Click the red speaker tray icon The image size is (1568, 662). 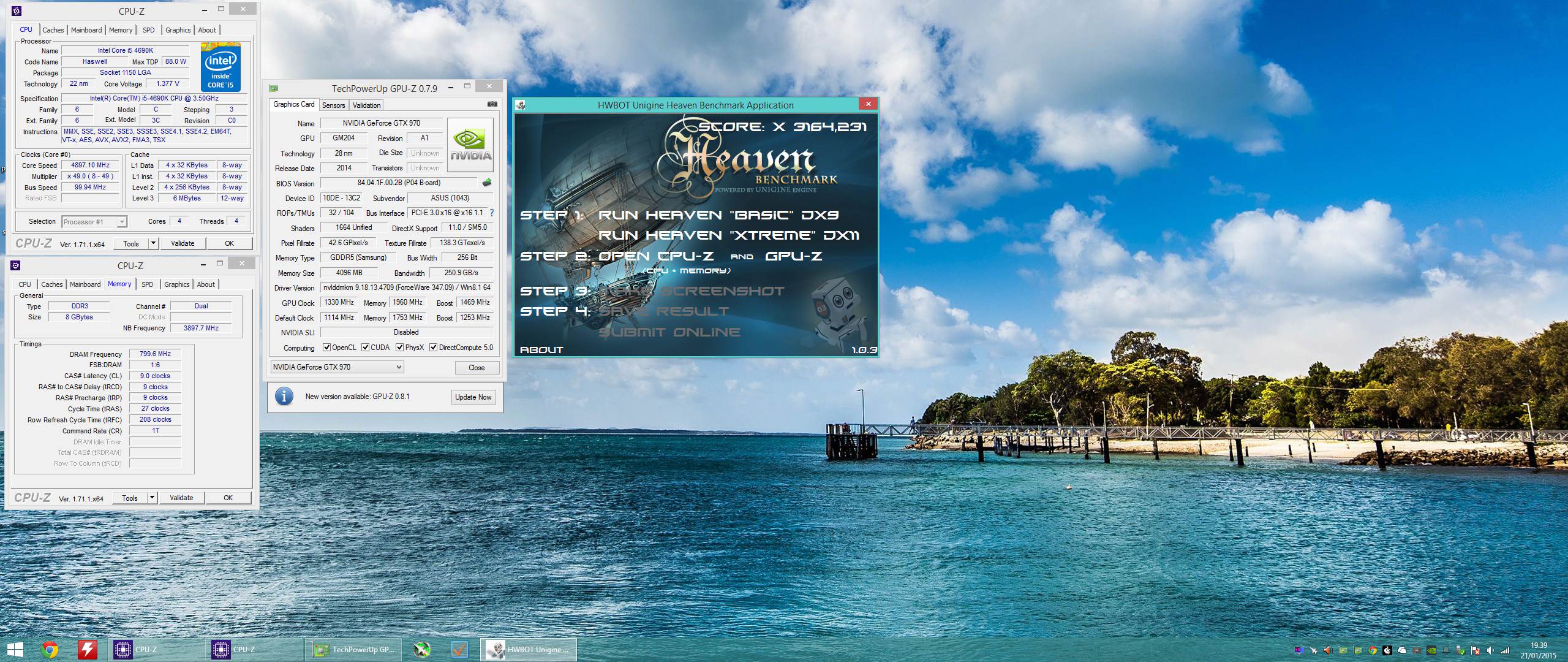coord(1328,650)
